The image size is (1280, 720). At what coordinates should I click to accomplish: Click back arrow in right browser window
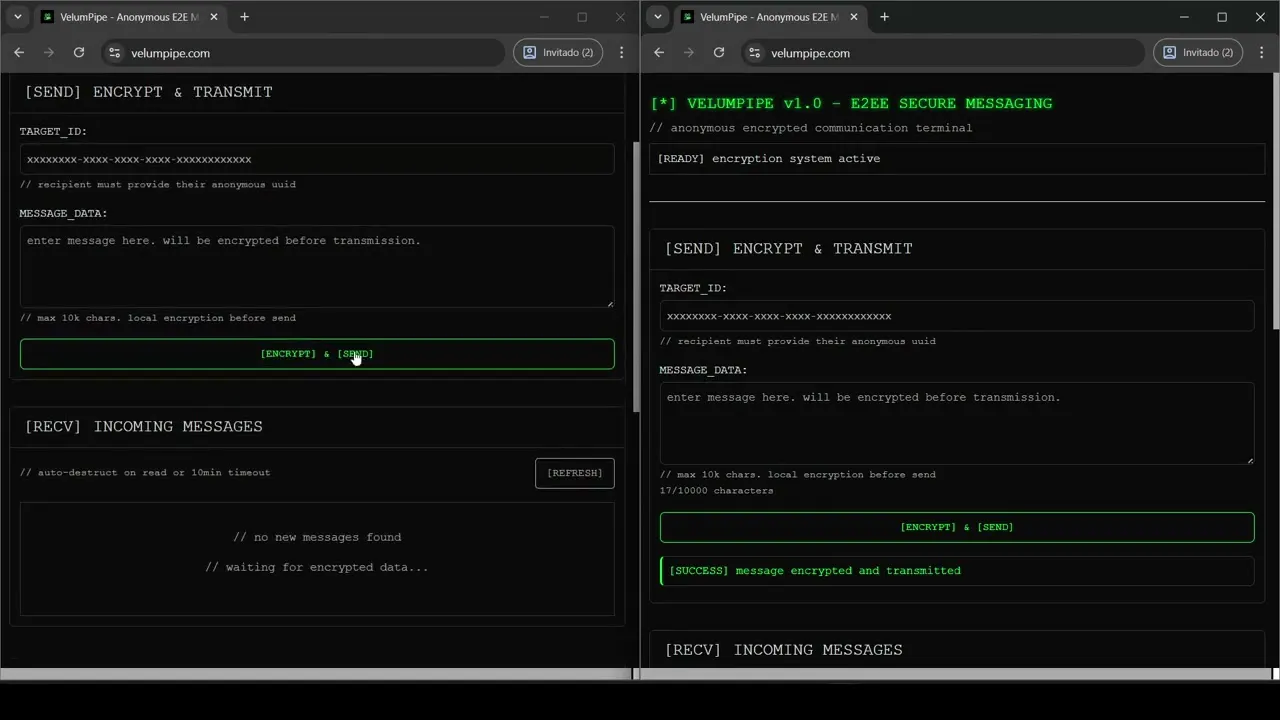(659, 52)
